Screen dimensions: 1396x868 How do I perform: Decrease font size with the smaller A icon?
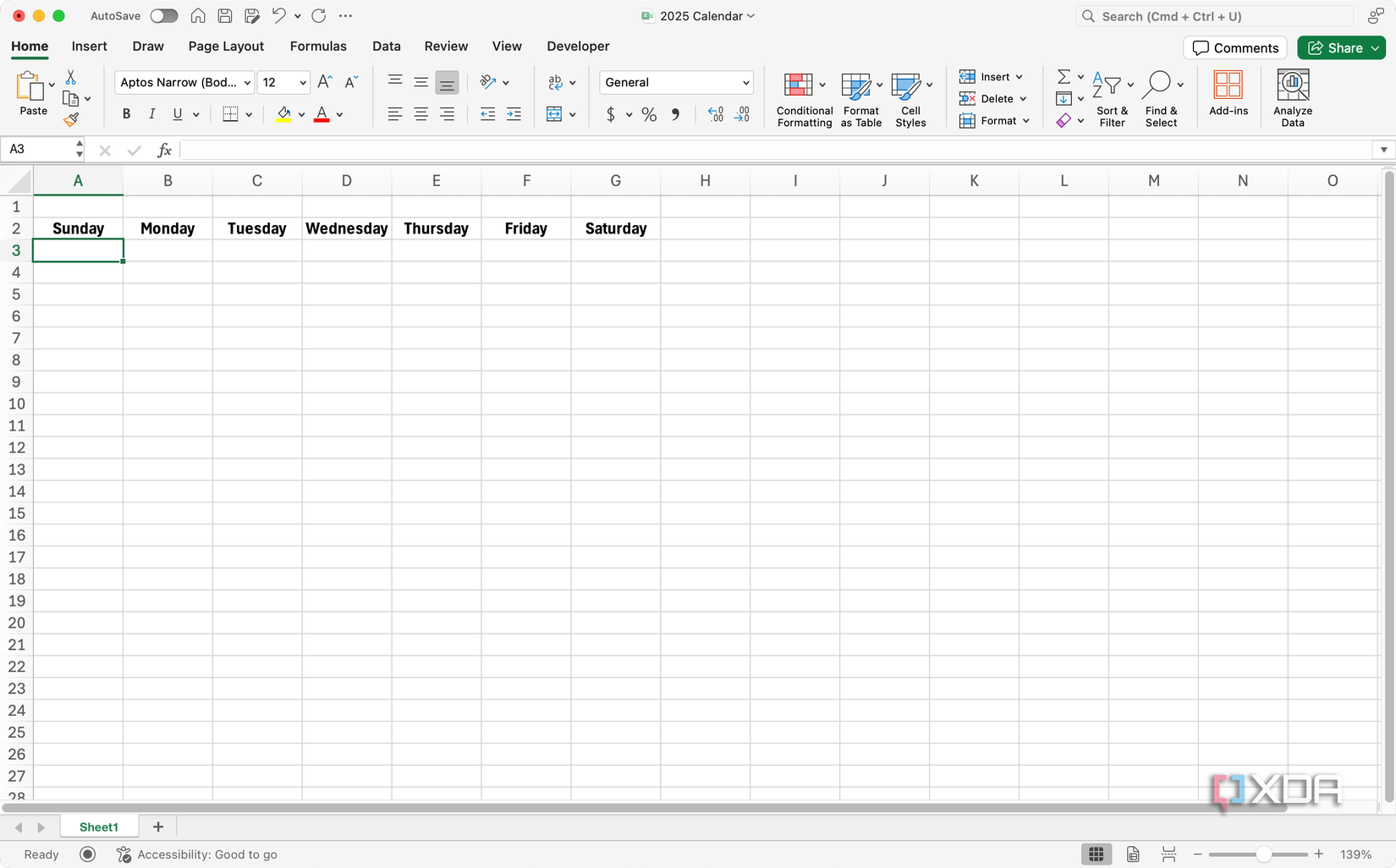(351, 82)
